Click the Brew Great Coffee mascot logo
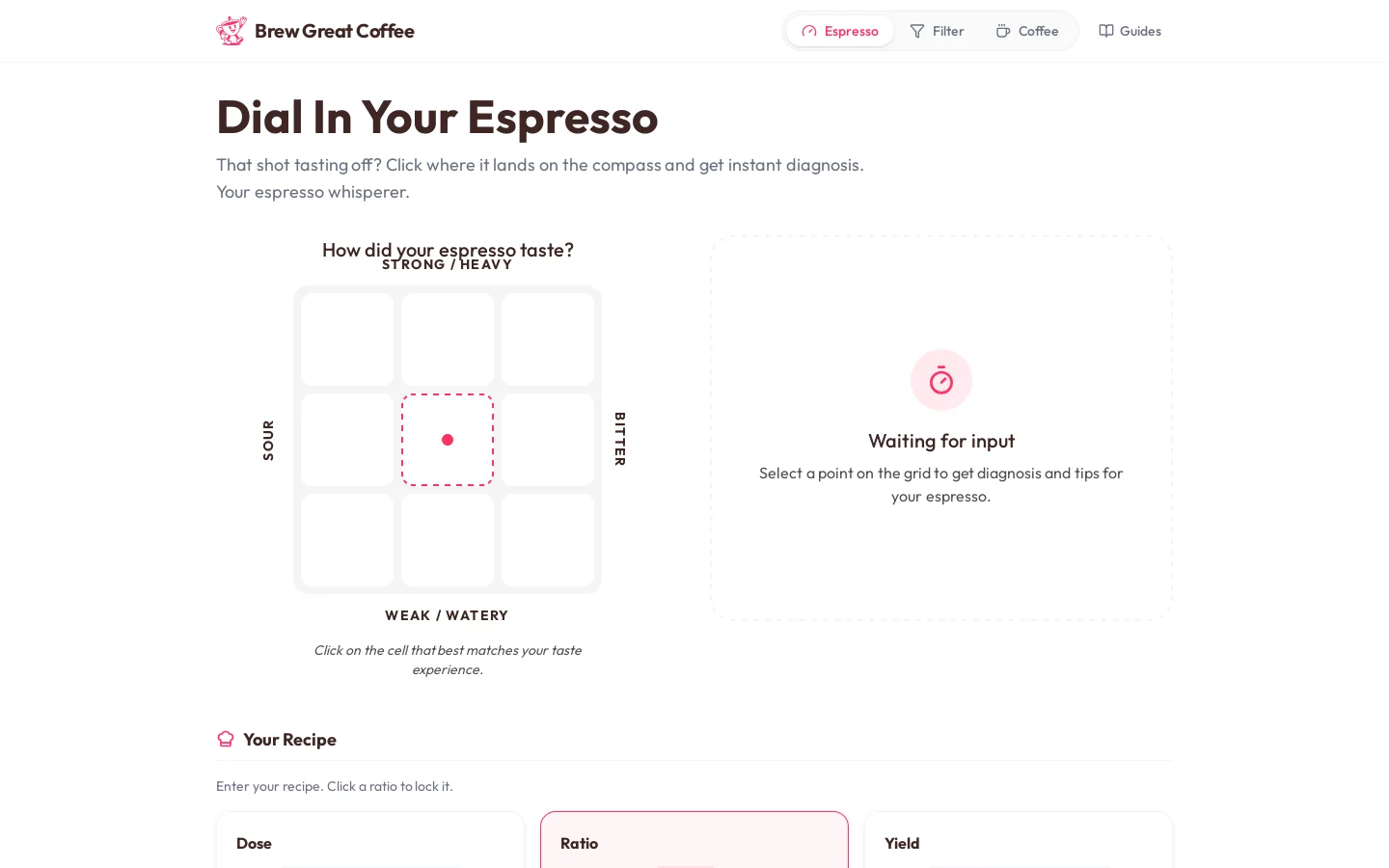The image size is (1389, 868). (x=231, y=31)
